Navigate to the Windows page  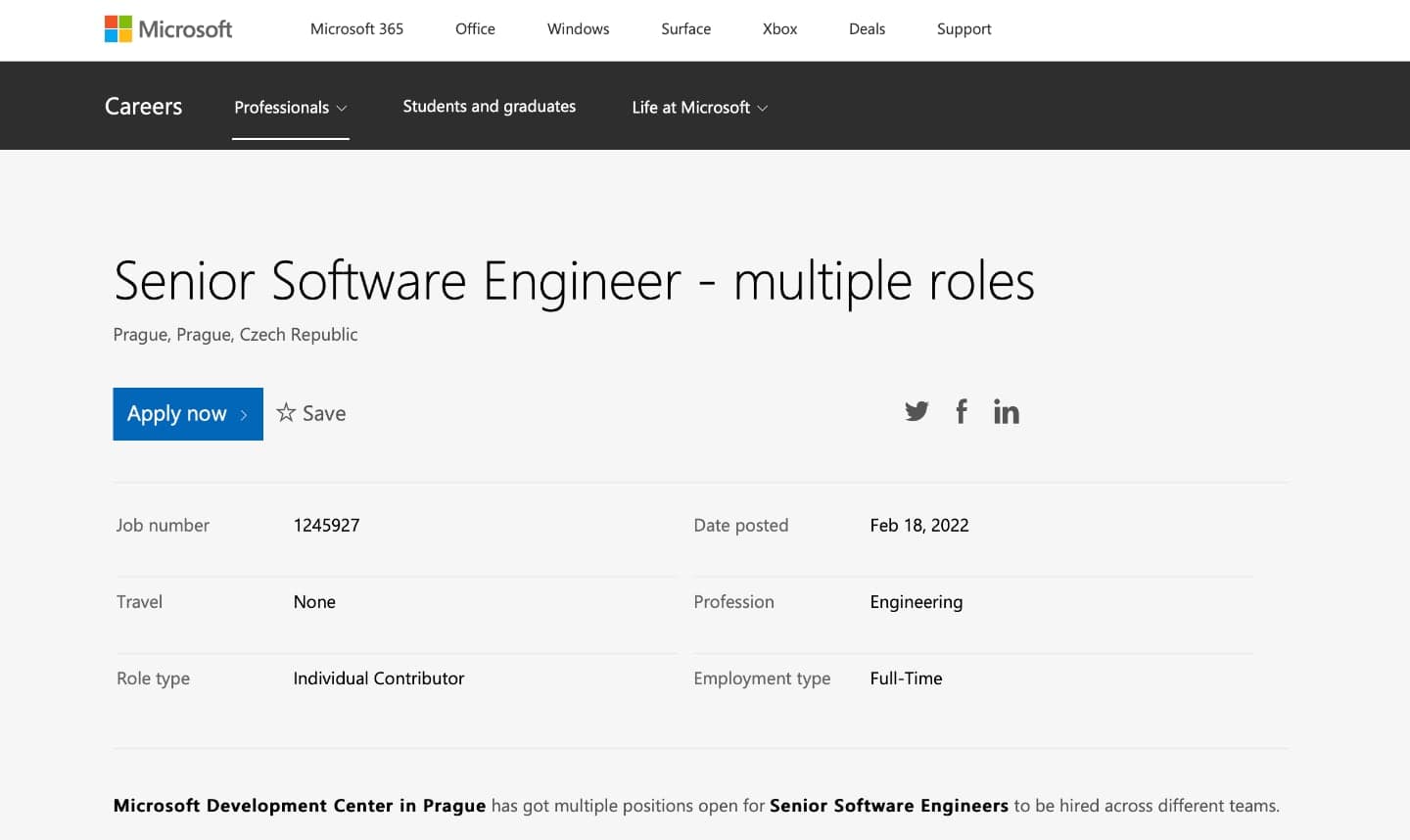click(x=578, y=28)
